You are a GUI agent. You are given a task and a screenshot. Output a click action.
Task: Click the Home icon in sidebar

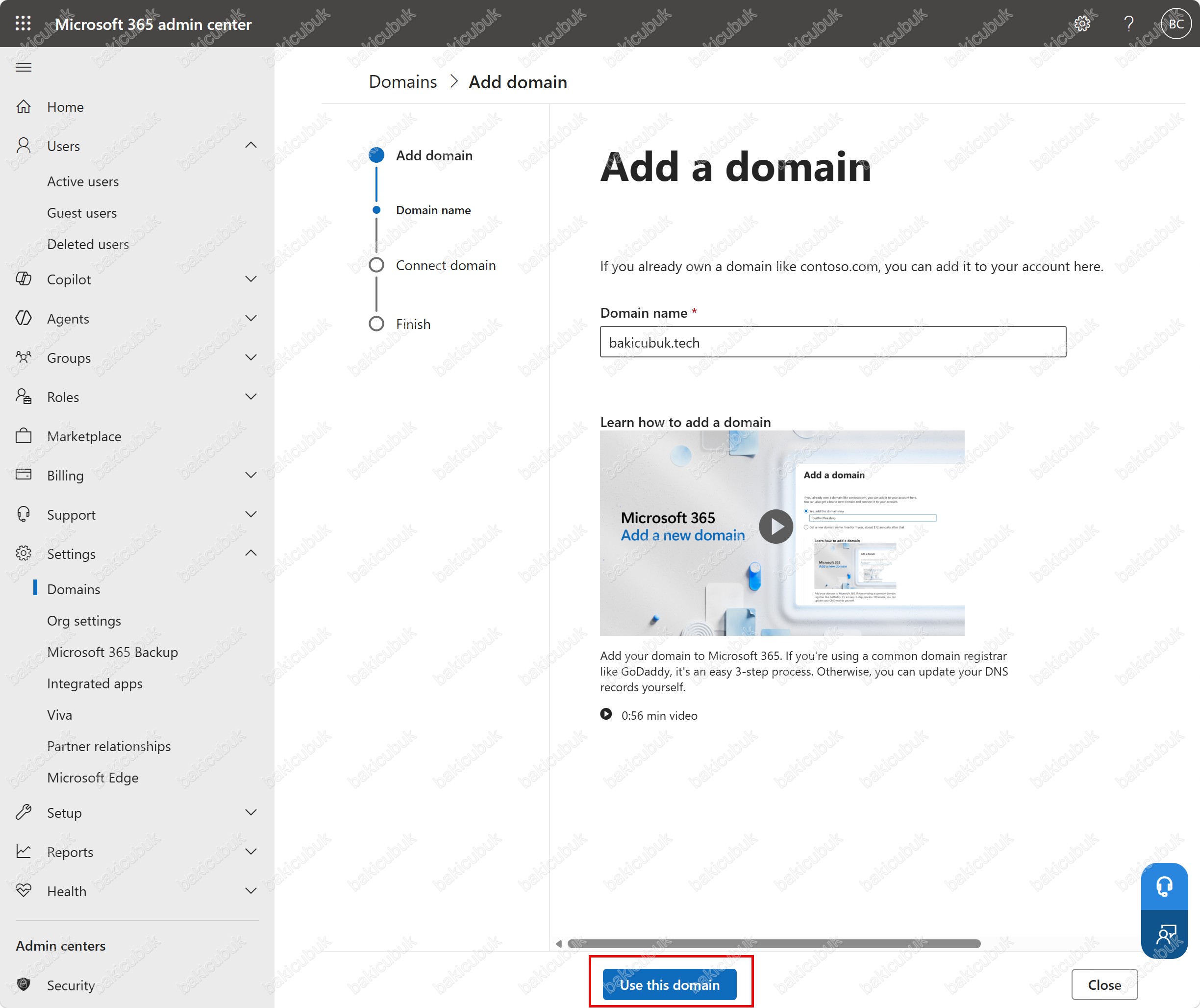tap(24, 107)
